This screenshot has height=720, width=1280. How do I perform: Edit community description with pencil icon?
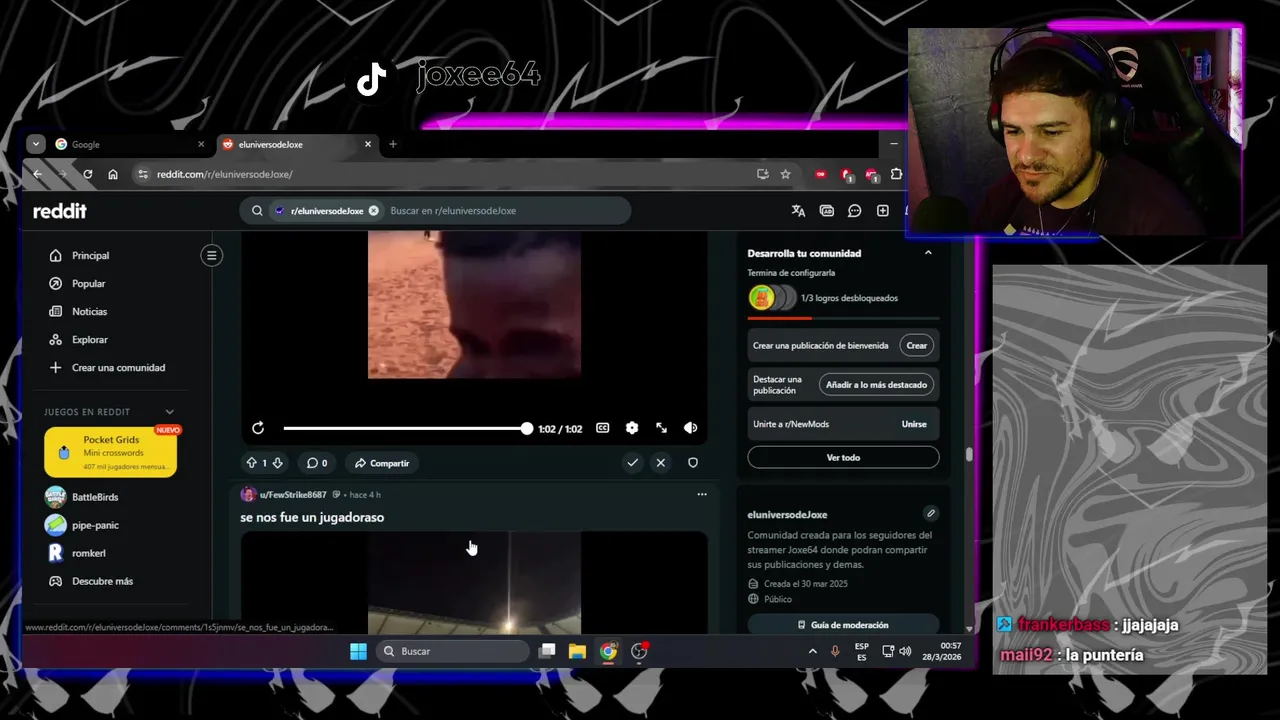point(931,513)
